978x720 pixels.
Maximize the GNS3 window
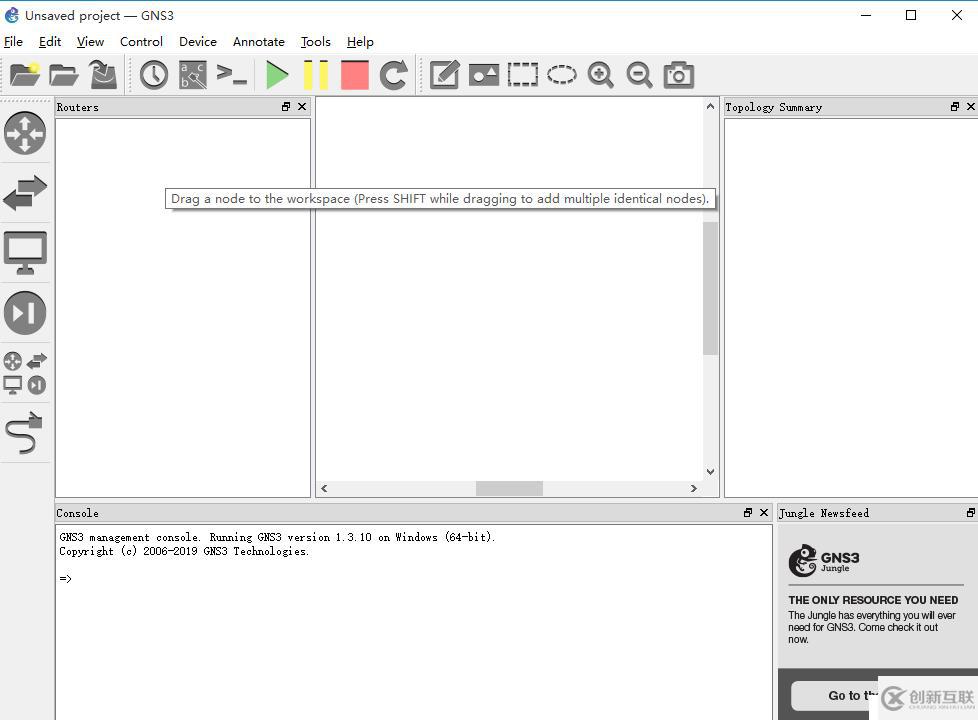[x=911, y=15]
